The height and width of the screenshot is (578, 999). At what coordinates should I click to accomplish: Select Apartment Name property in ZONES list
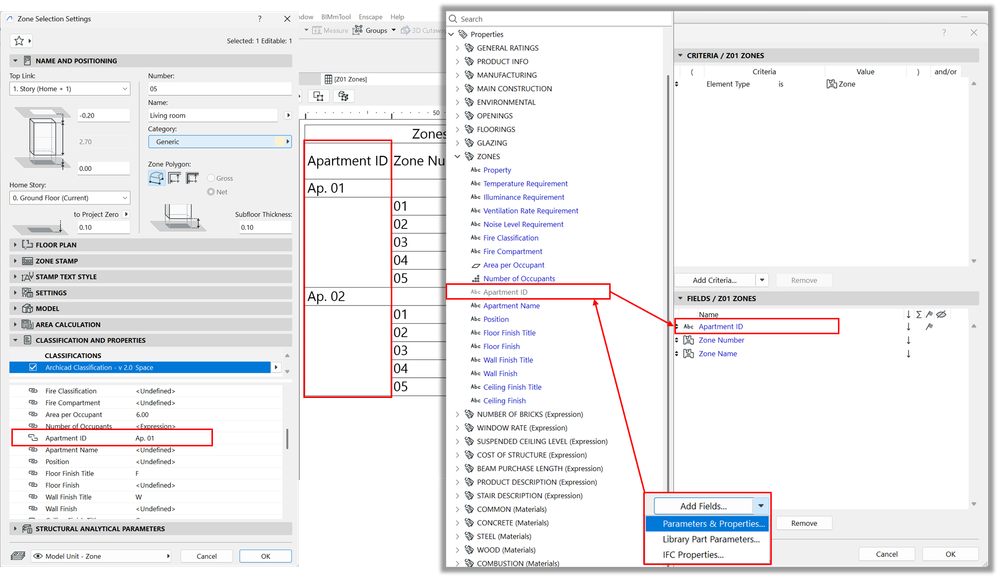(x=511, y=306)
